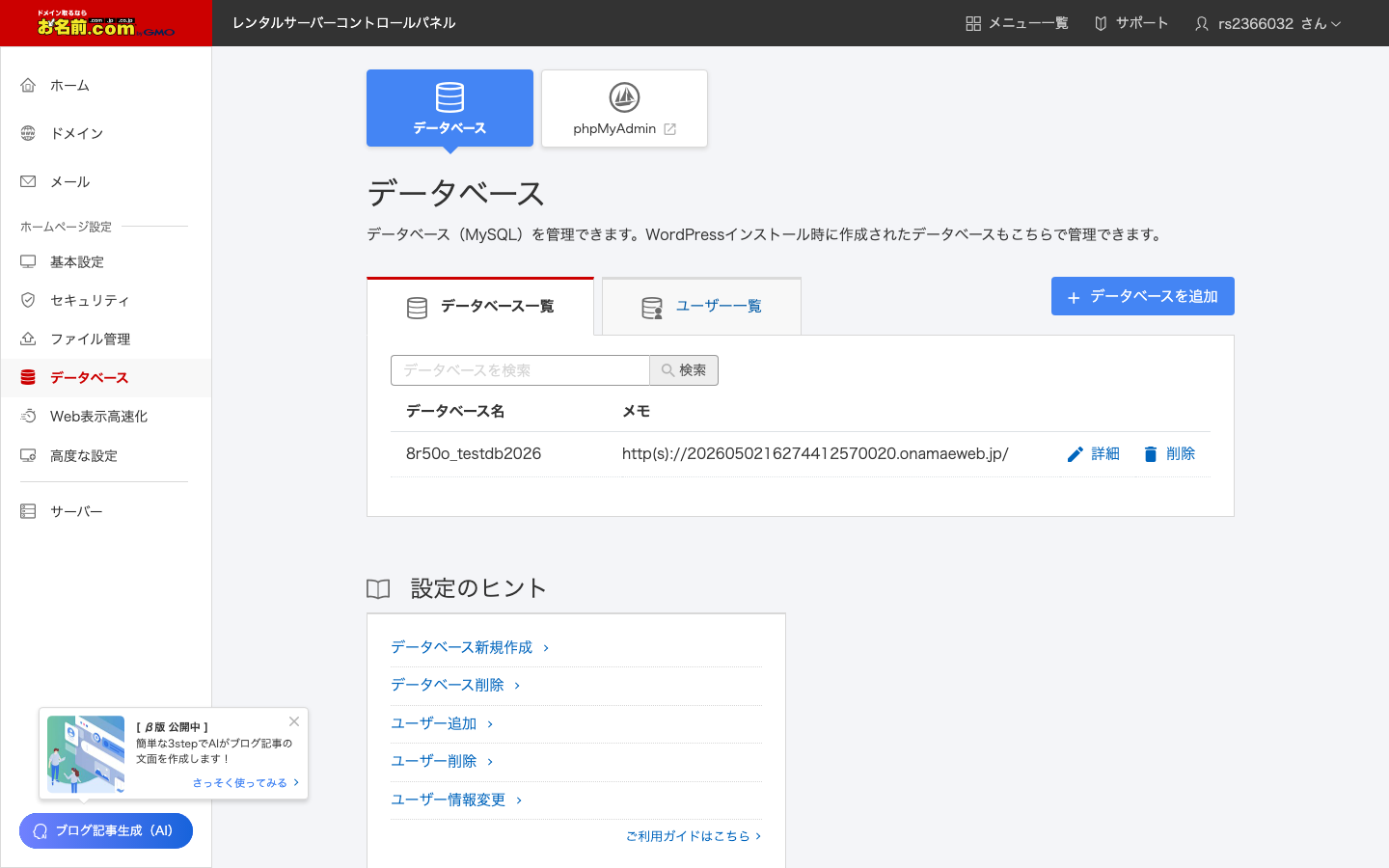Image resolution: width=1389 pixels, height=868 pixels.
Task: Open the メール envelope icon
Action: point(28,181)
